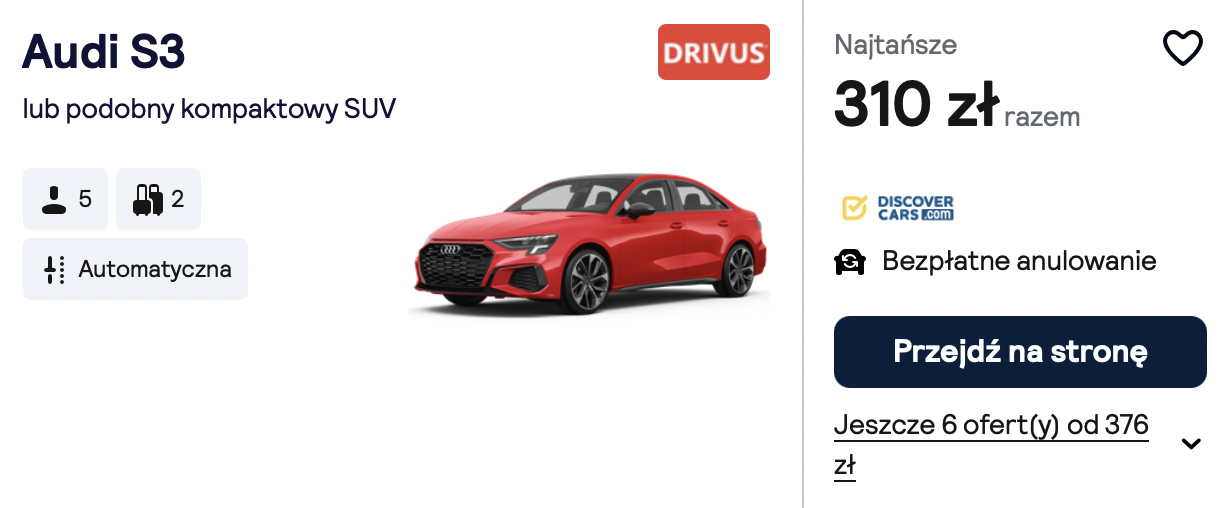Click the transmission gear icon
The height and width of the screenshot is (508, 1222).
click(54, 269)
